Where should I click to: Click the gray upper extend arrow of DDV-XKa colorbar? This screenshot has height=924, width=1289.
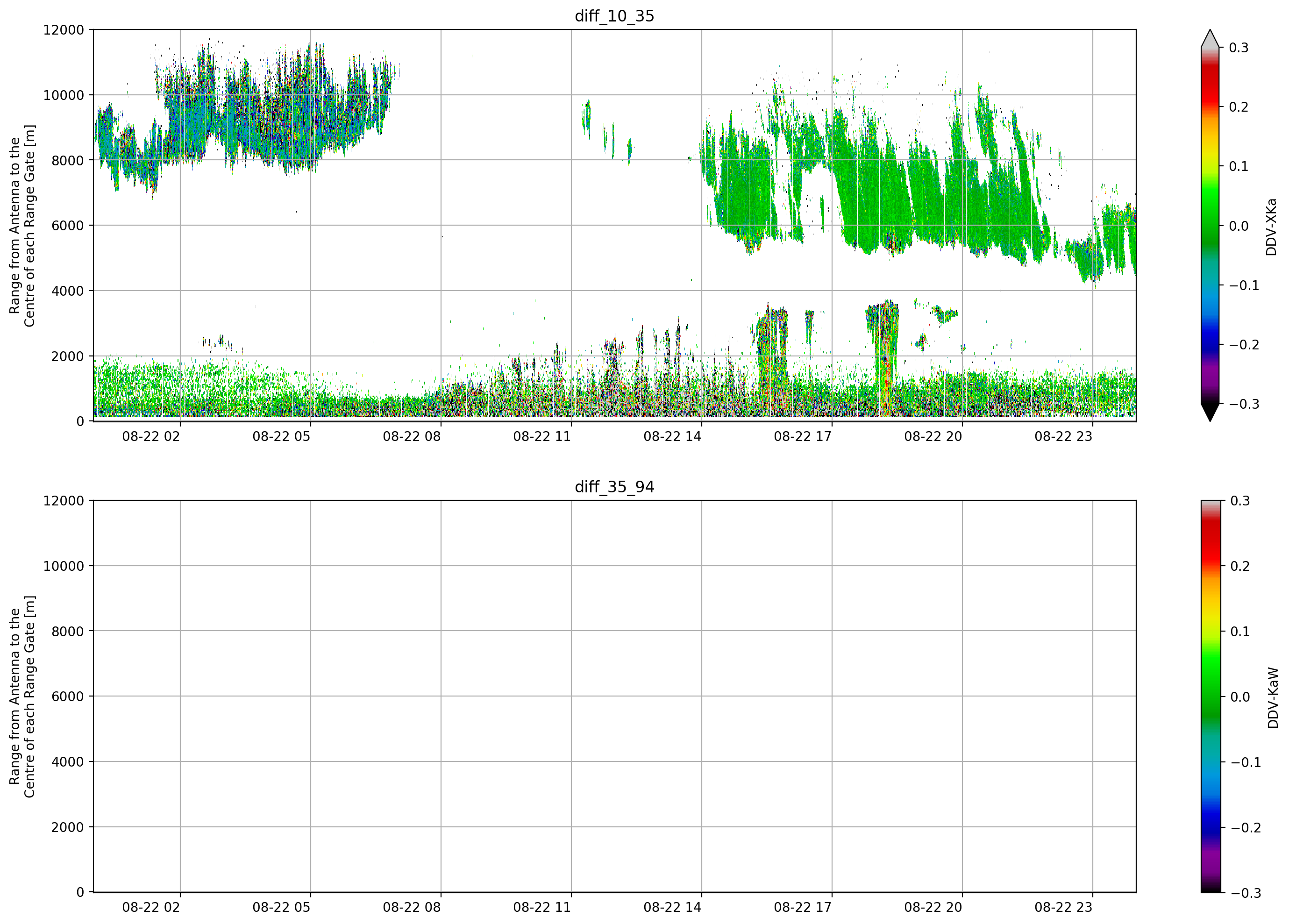point(1210,40)
